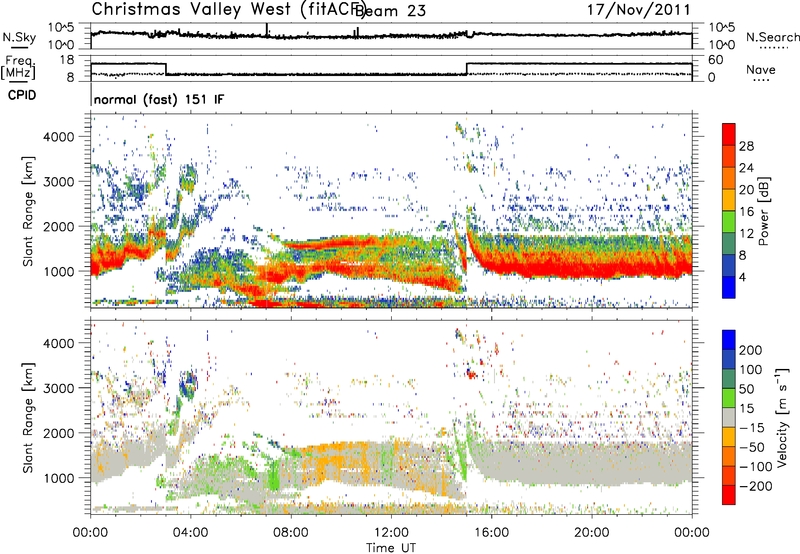The width and height of the screenshot is (800, 554).
Task: Click the 'Velocity [m s-1]' colorbar title
Action: pos(782,417)
